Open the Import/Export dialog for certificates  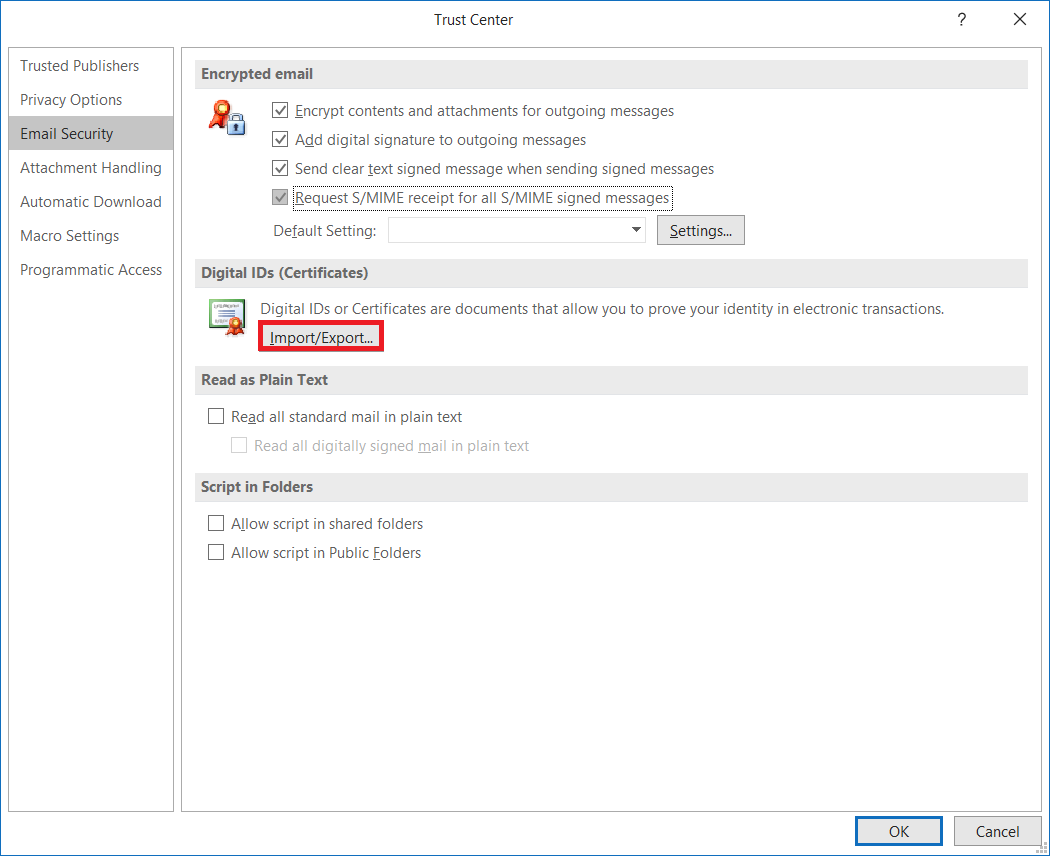pos(320,335)
